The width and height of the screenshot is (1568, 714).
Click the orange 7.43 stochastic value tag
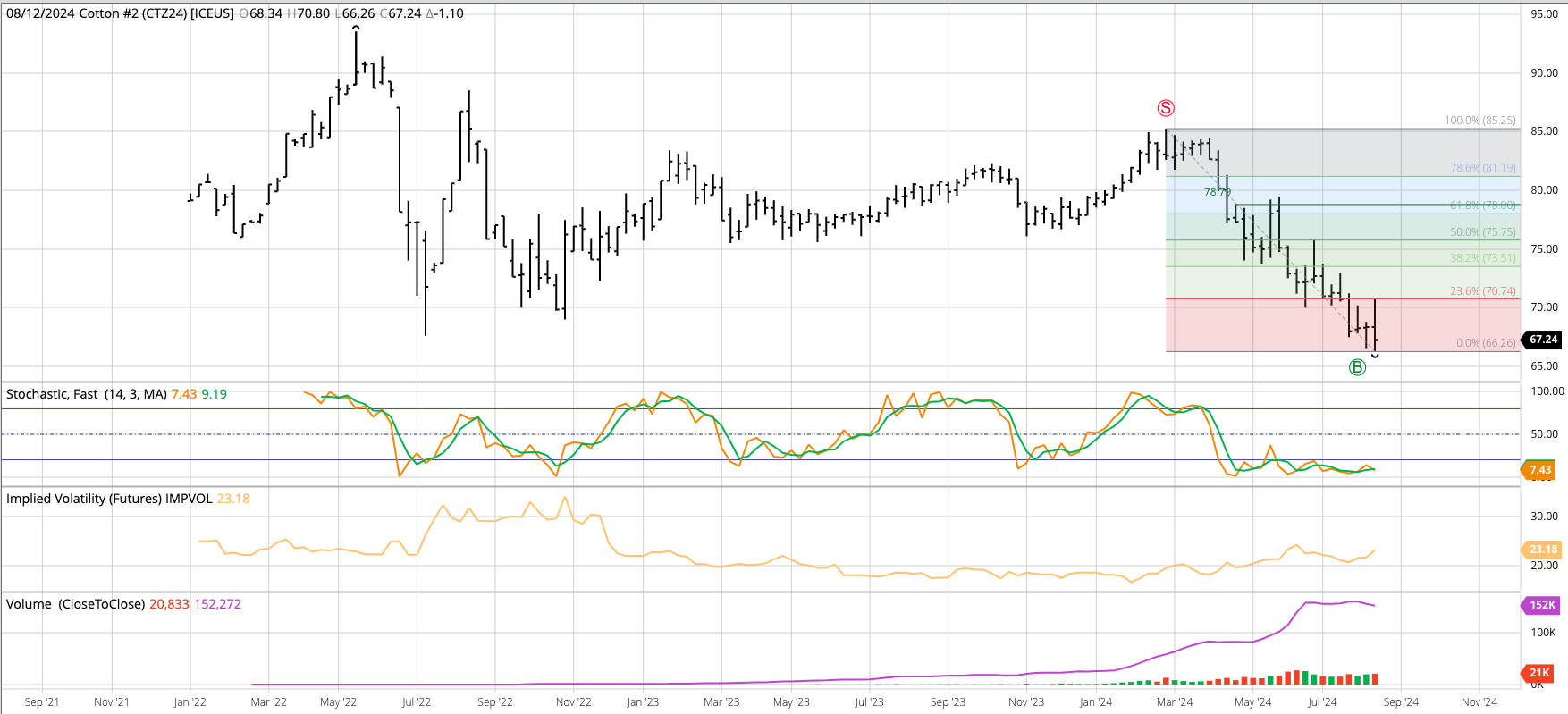tap(1539, 470)
